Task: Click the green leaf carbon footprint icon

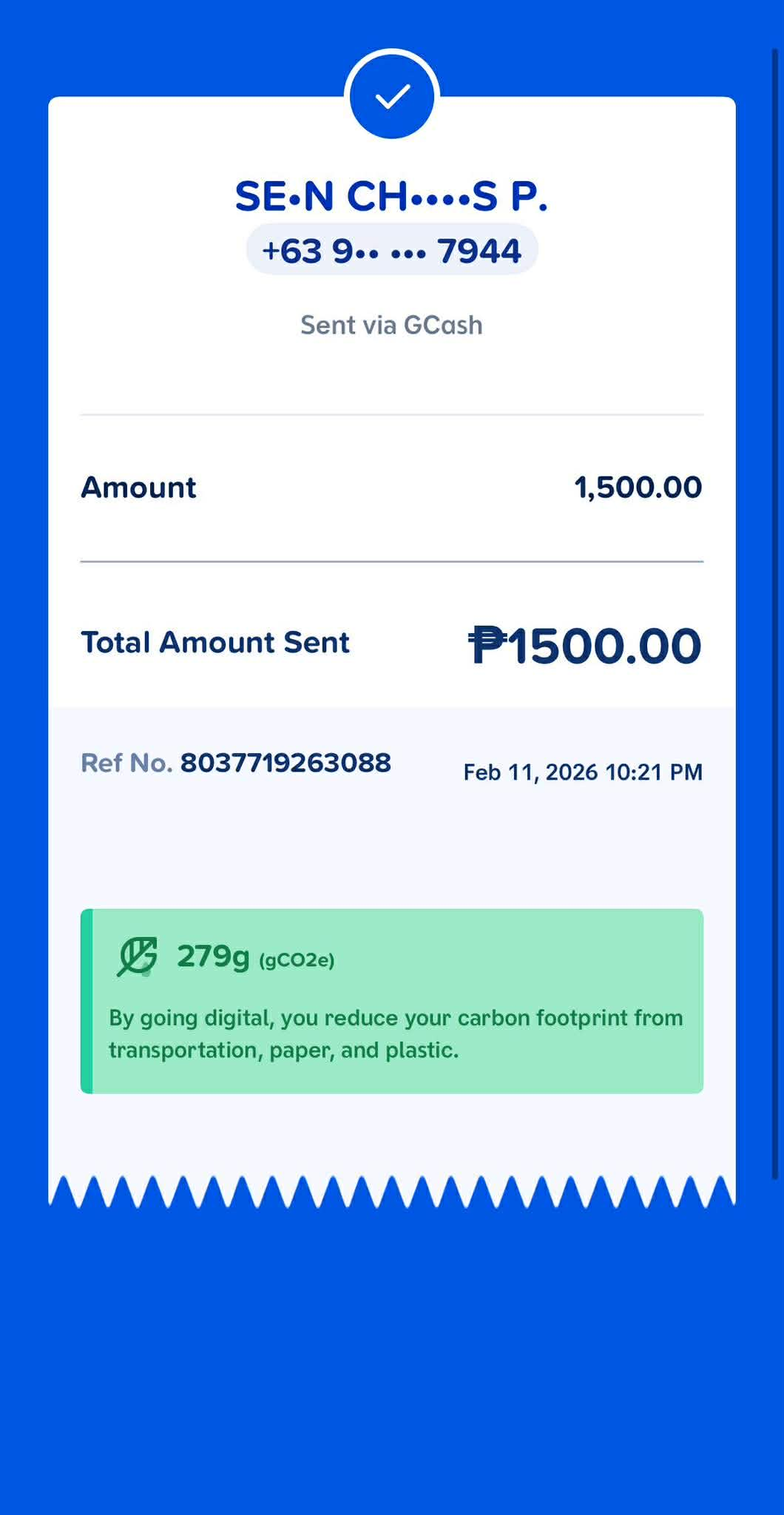Action: (x=138, y=956)
